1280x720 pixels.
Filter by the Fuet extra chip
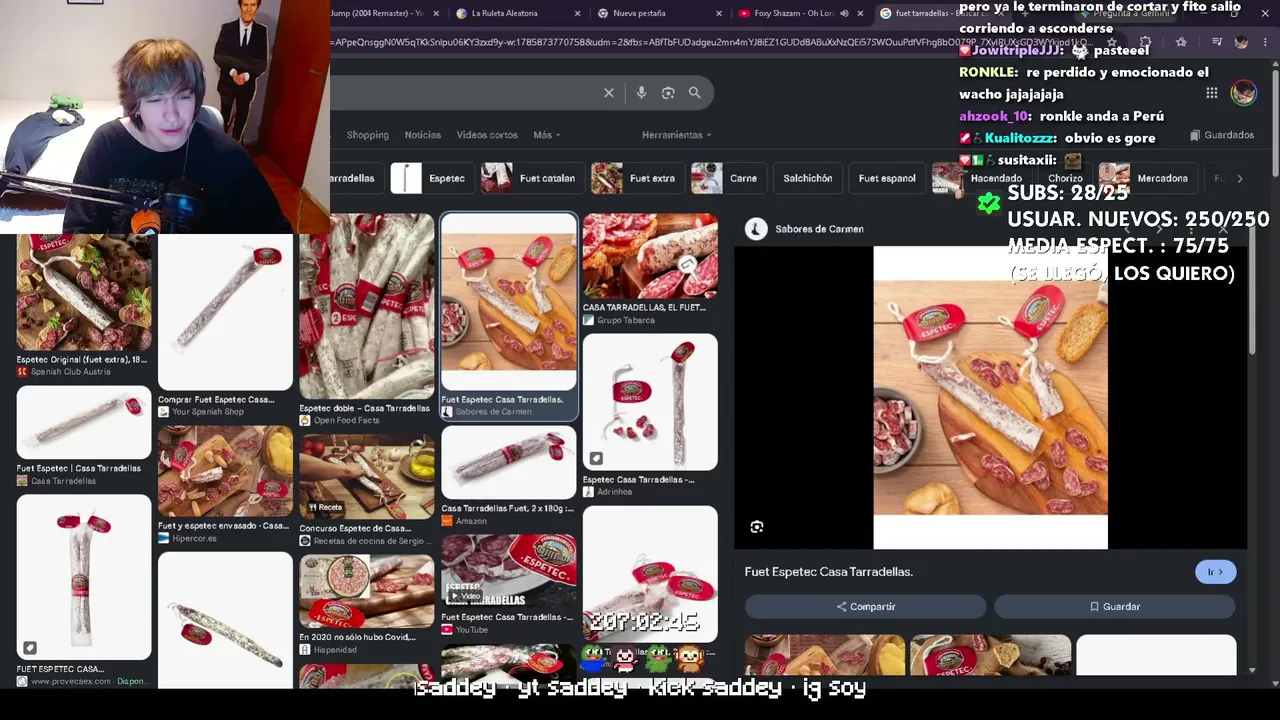pos(636,178)
